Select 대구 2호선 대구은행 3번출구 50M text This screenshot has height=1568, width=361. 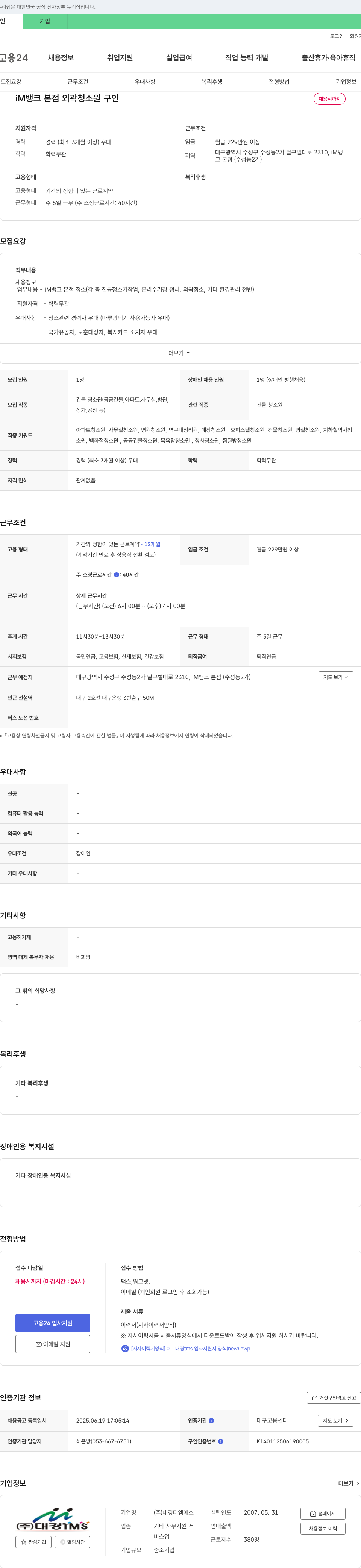(x=115, y=698)
